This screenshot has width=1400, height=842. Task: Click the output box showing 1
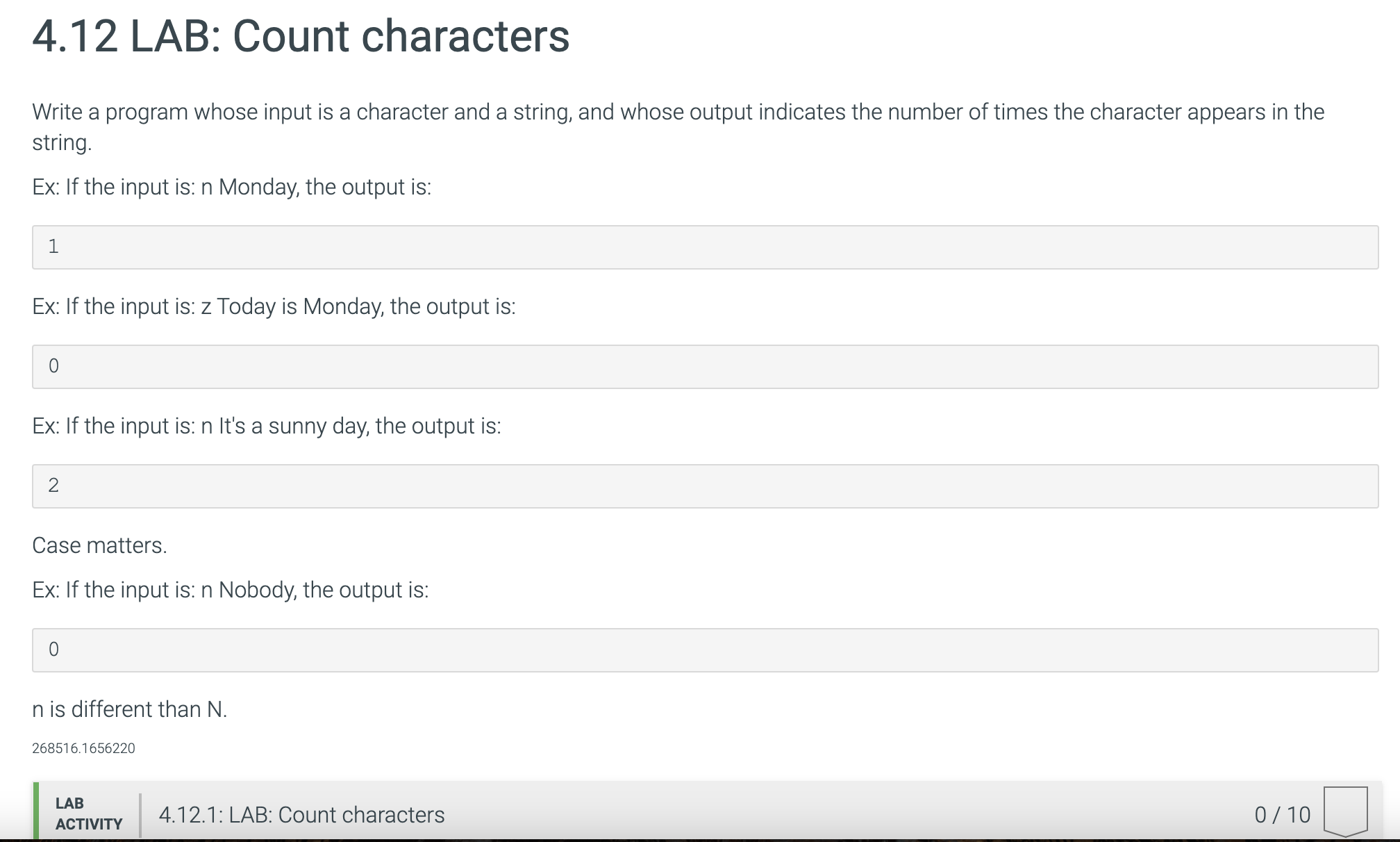705,247
